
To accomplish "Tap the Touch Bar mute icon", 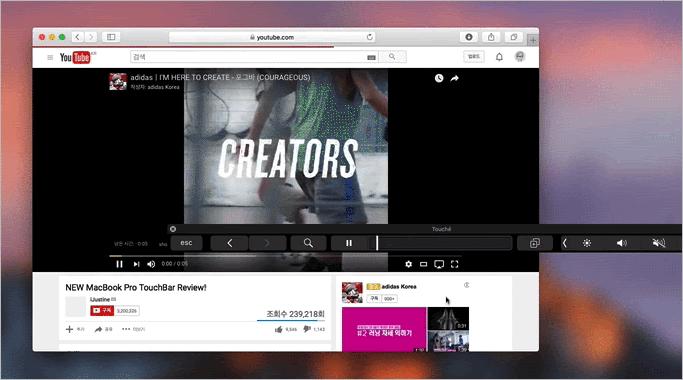I will pos(659,243).
